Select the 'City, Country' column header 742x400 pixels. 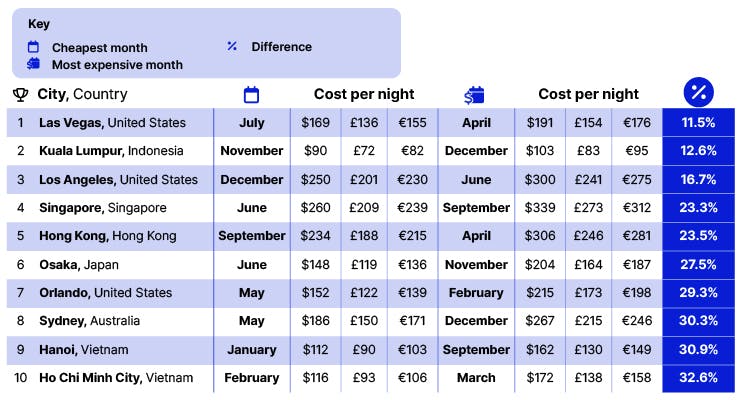coord(83,94)
